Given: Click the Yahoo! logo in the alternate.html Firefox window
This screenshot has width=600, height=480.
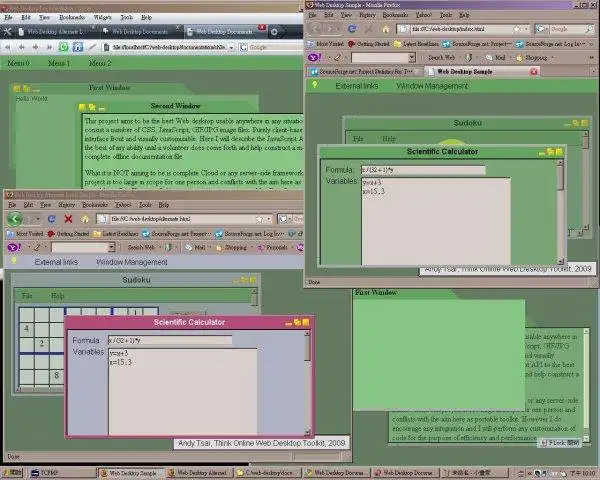Looking at the screenshot, I should (14, 247).
